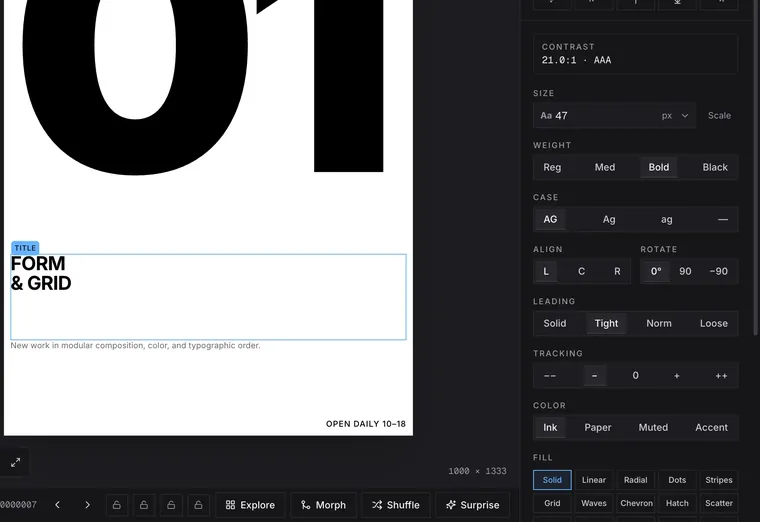
Task: Choose the Dots fill pattern
Action: click(677, 480)
